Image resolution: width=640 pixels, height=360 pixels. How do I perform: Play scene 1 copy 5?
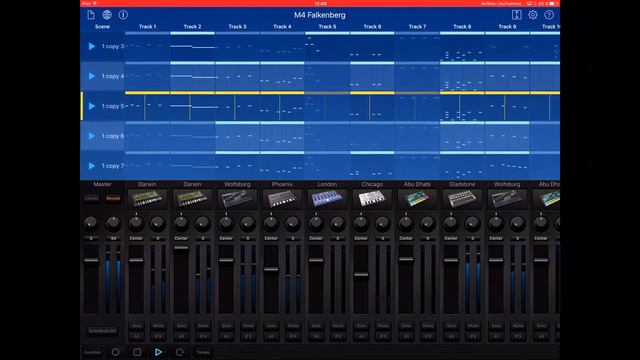(x=92, y=106)
